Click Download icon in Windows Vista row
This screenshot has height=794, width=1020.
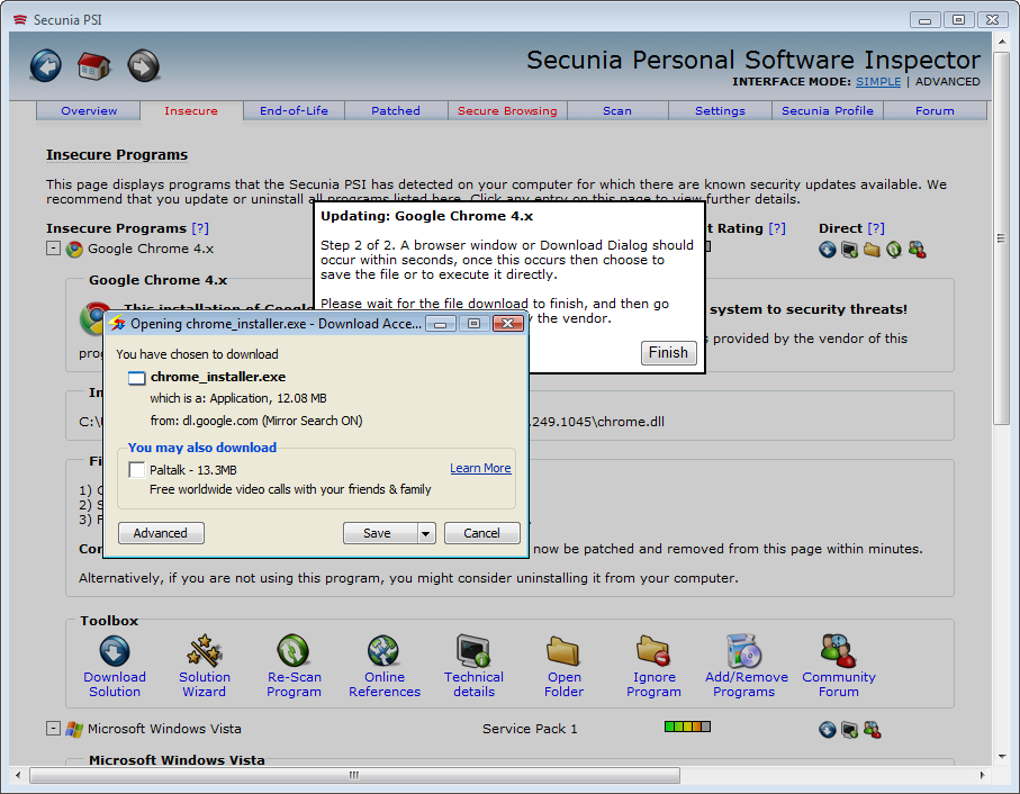[x=827, y=730]
